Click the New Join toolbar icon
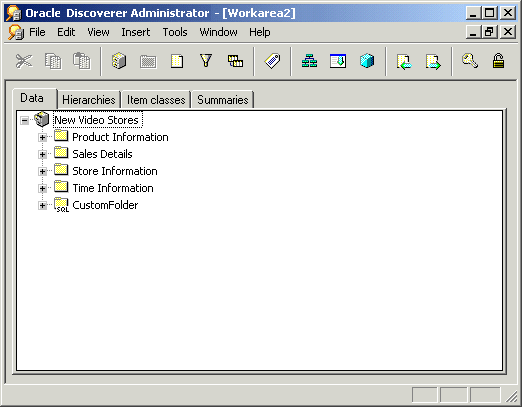 [x=235, y=61]
